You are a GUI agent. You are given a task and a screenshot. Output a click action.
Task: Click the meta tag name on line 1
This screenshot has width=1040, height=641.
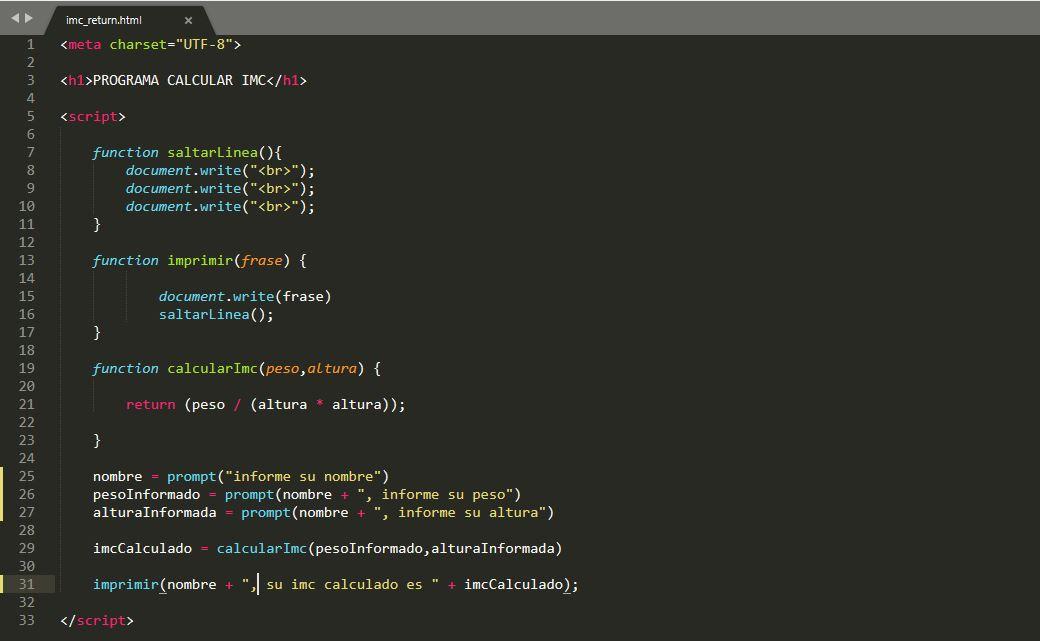pyautogui.click(x=84, y=44)
